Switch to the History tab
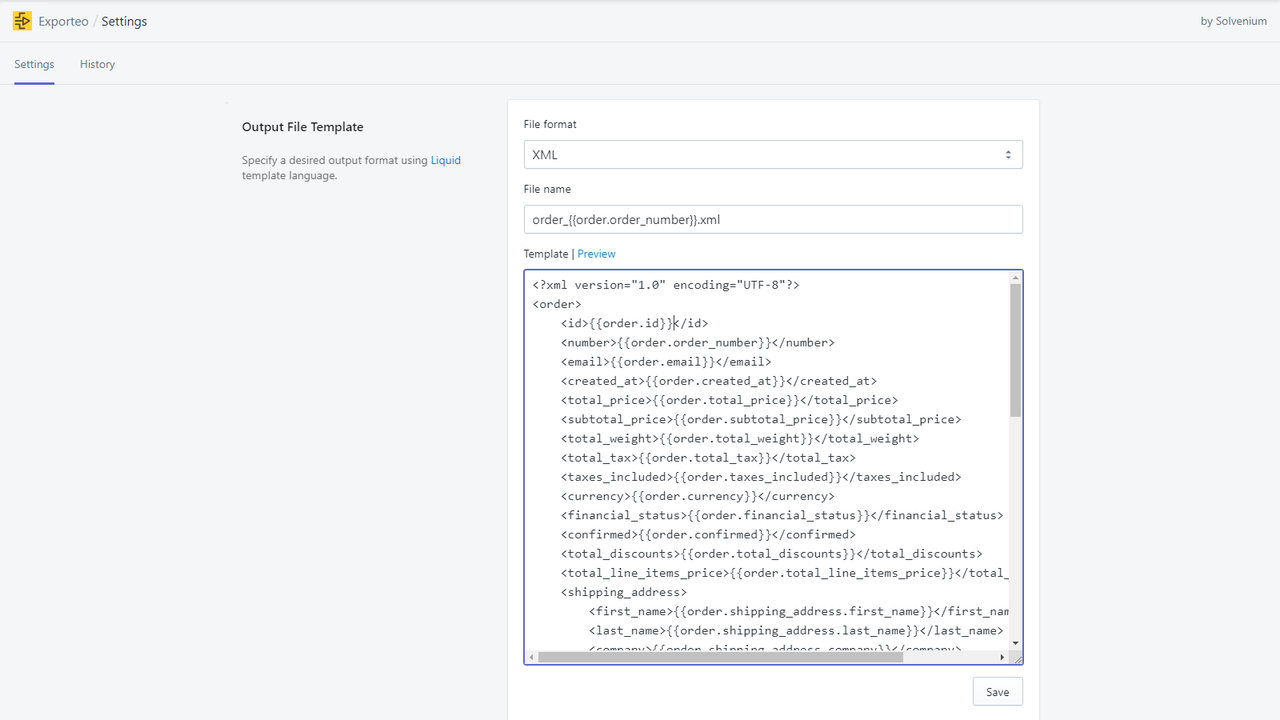 point(96,64)
